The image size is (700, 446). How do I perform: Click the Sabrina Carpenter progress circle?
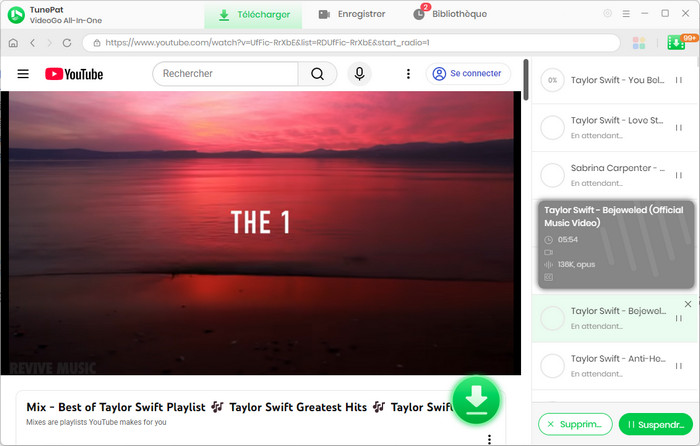[x=553, y=175]
